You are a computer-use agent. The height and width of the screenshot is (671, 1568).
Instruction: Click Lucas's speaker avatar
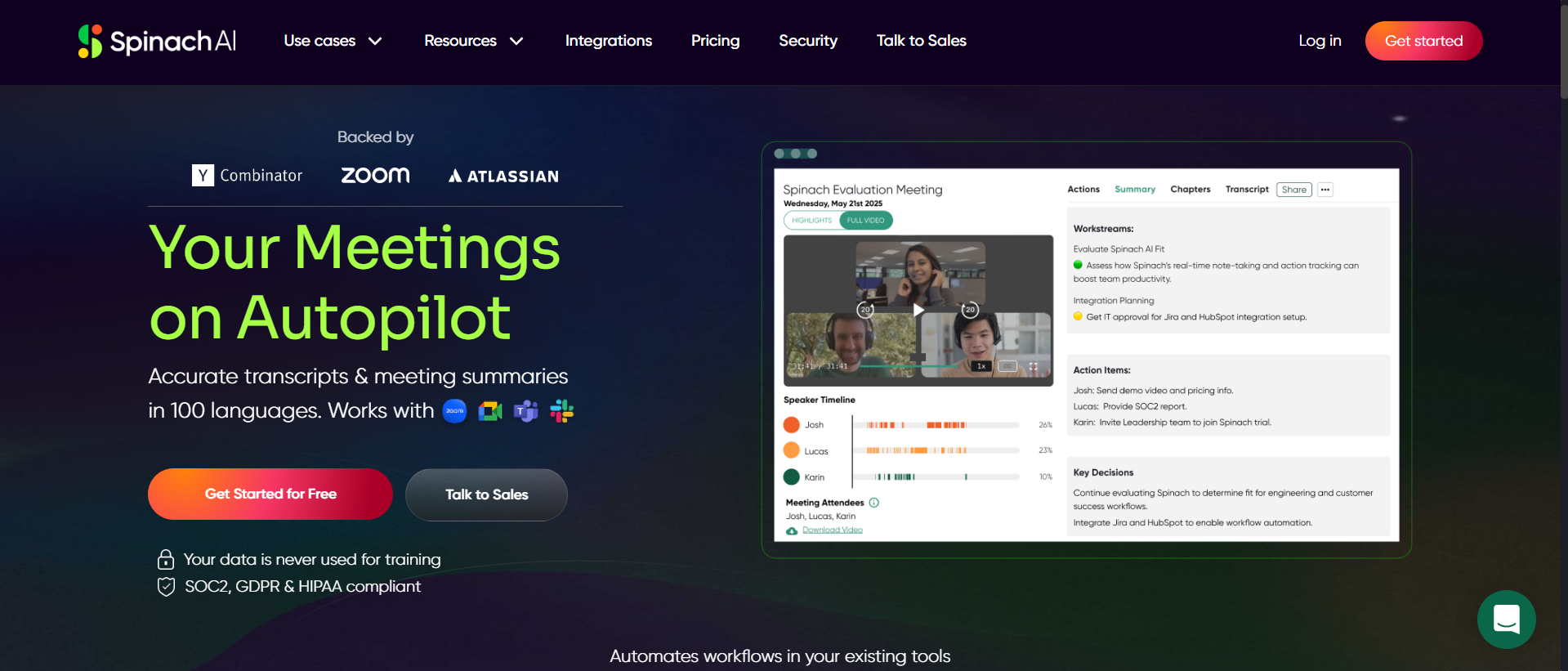click(x=791, y=450)
